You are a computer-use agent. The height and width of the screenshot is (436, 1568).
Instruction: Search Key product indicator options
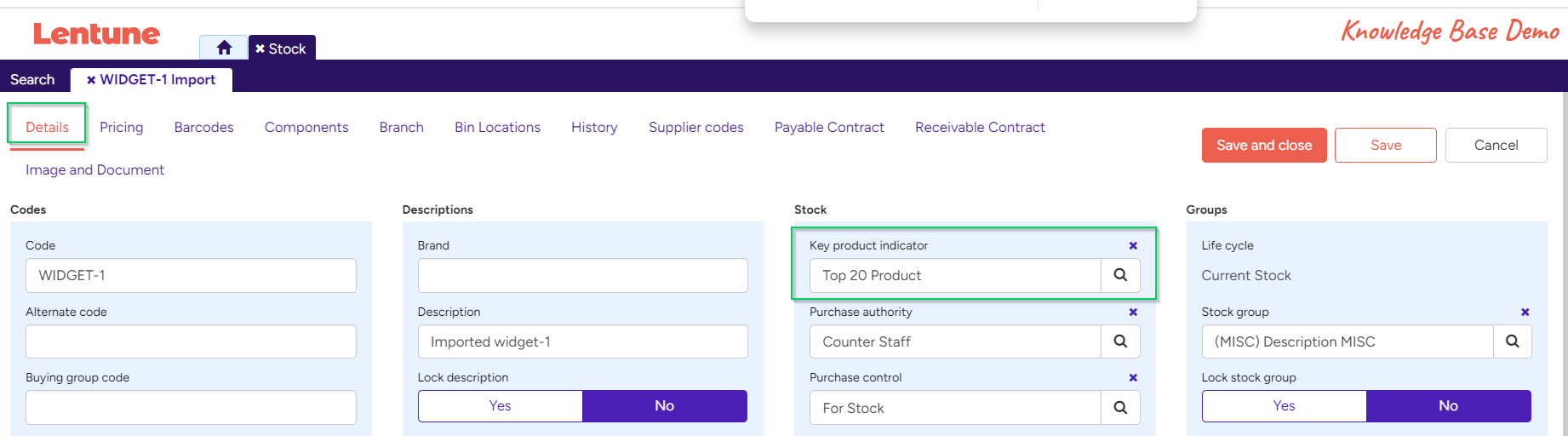pos(1120,275)
